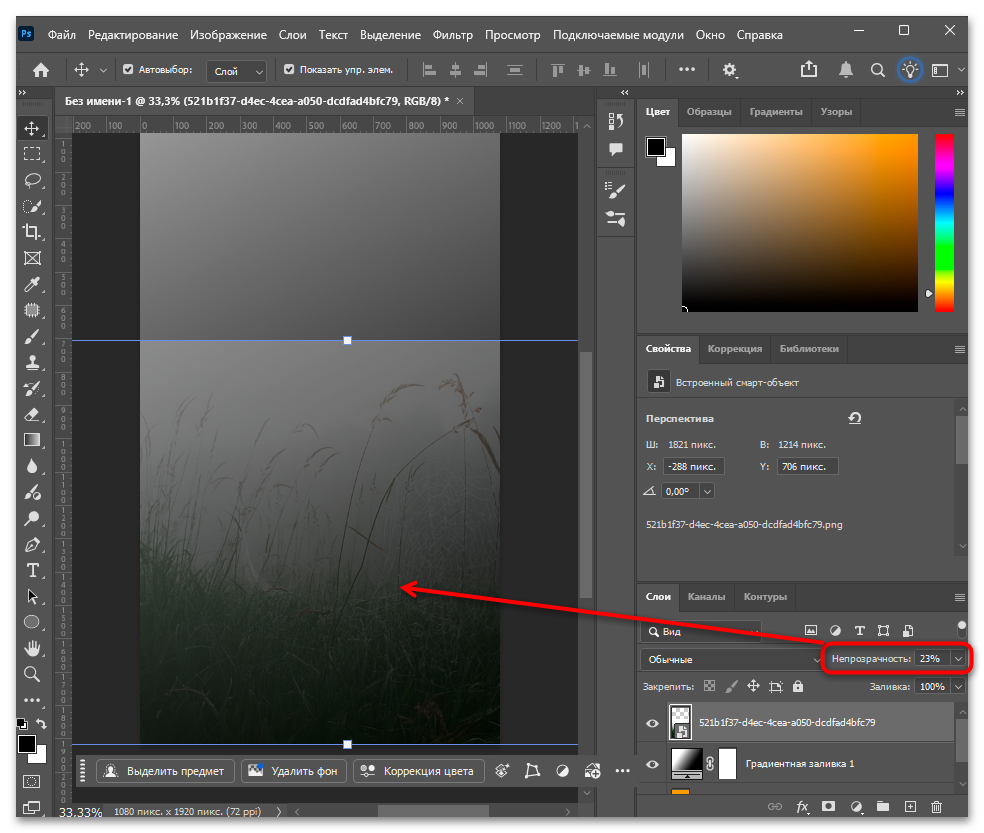Select the Brush tool
Viewport: 984px width, 833px height.
click(x=32, y=336)
